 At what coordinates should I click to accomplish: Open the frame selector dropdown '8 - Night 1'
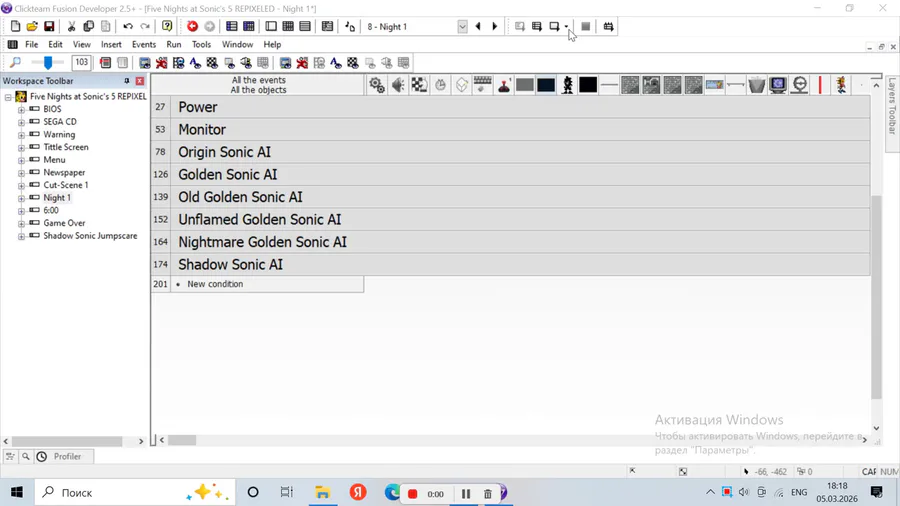pos(462,26)
